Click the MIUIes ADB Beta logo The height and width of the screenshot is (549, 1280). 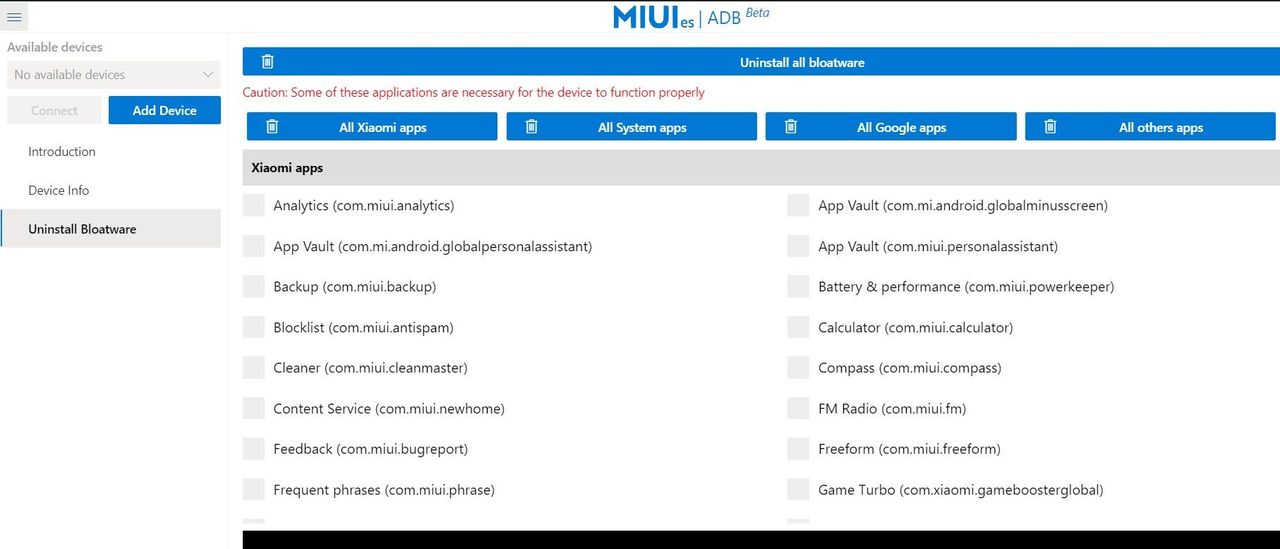click(x=690, y=17)
